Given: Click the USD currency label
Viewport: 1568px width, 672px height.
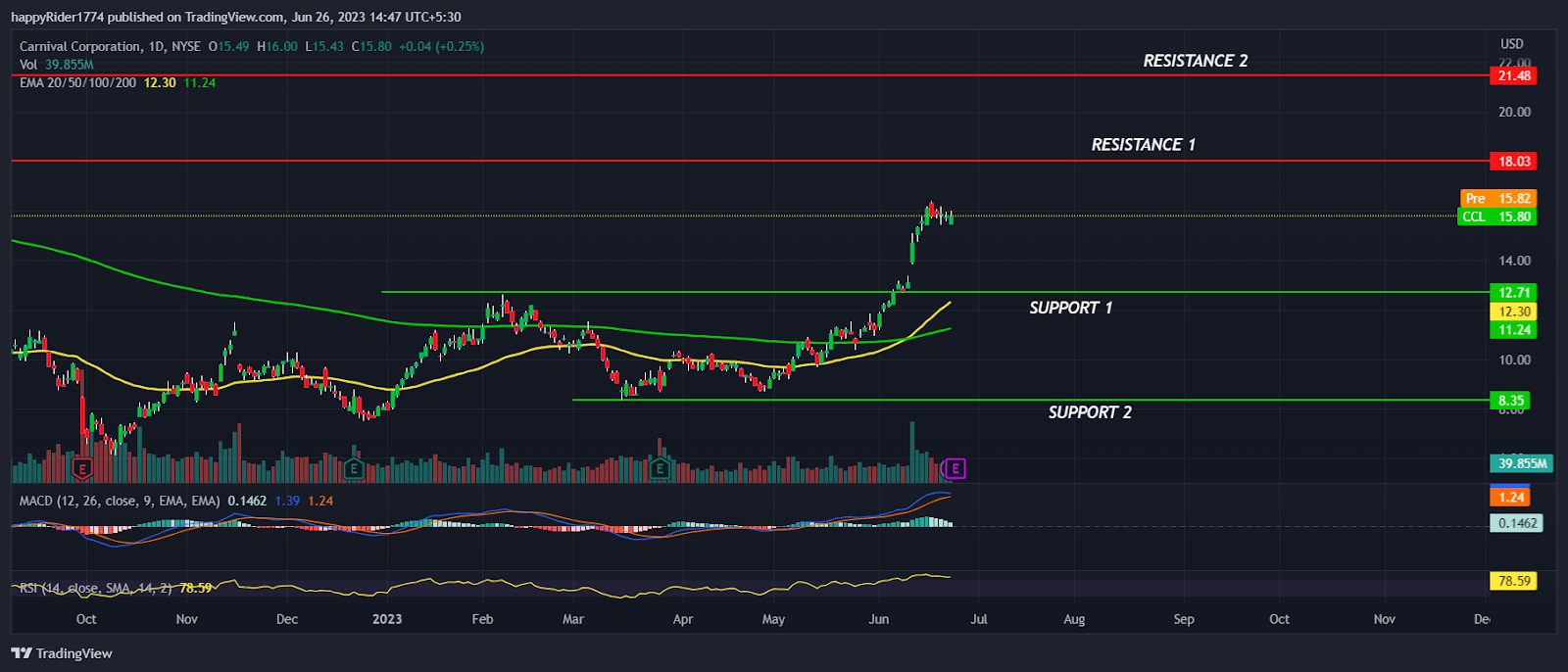Looking at the screenshot, I should (1512, 43).
